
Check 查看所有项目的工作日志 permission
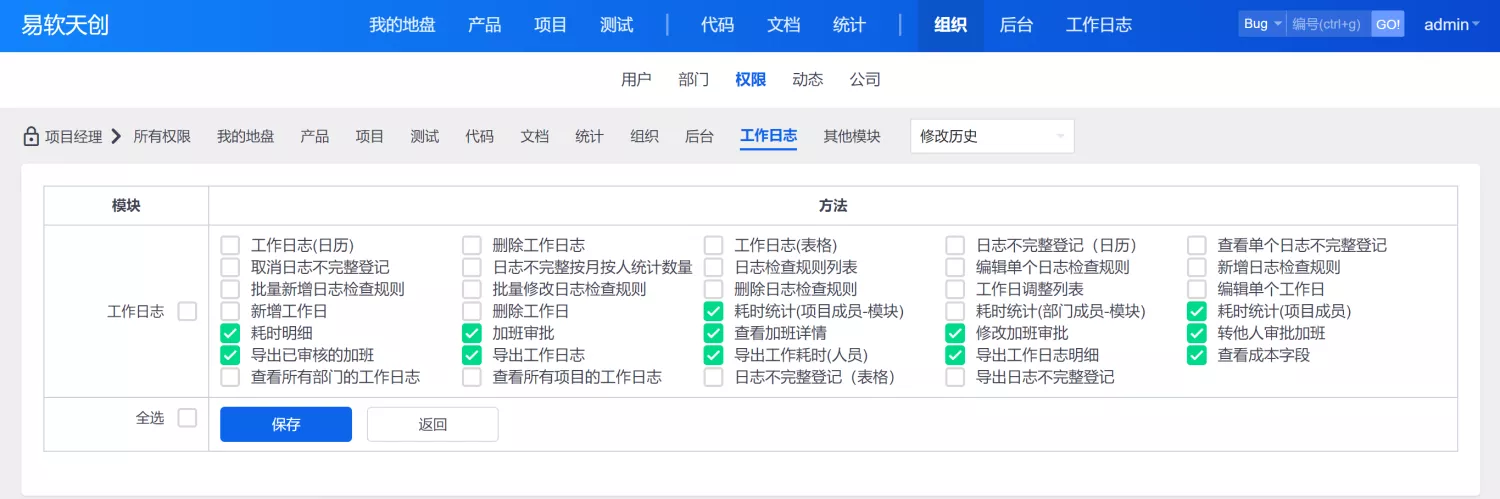click(x=472, y=377)
